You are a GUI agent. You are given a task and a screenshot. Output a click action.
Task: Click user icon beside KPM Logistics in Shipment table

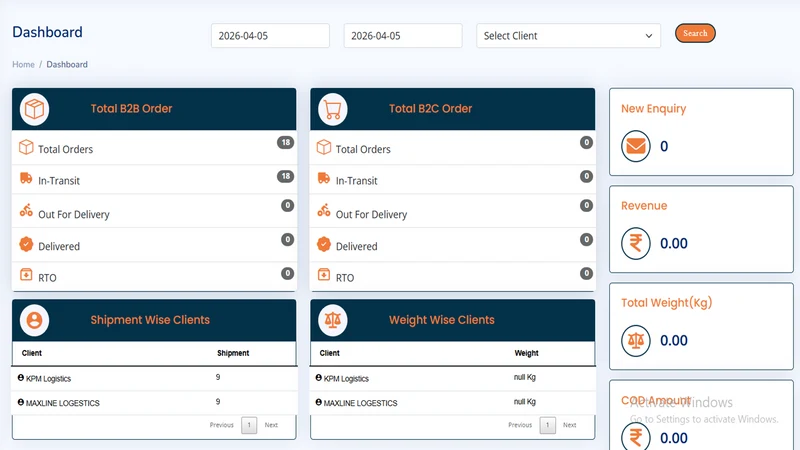pyautogui.click(x=21, y=378)
